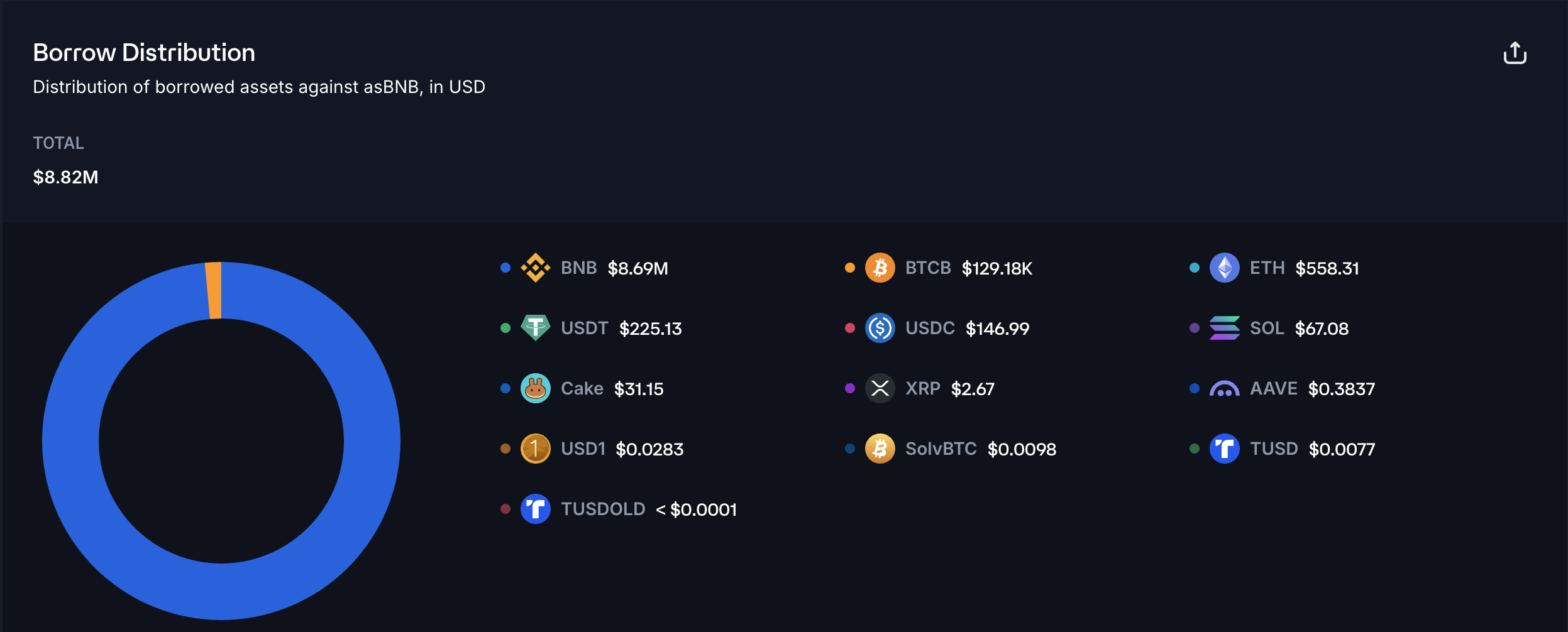1568x632 pixels.
Task: Click the AAVE ghost icon
Action: pyautogui.click(x=1225, y=389)
